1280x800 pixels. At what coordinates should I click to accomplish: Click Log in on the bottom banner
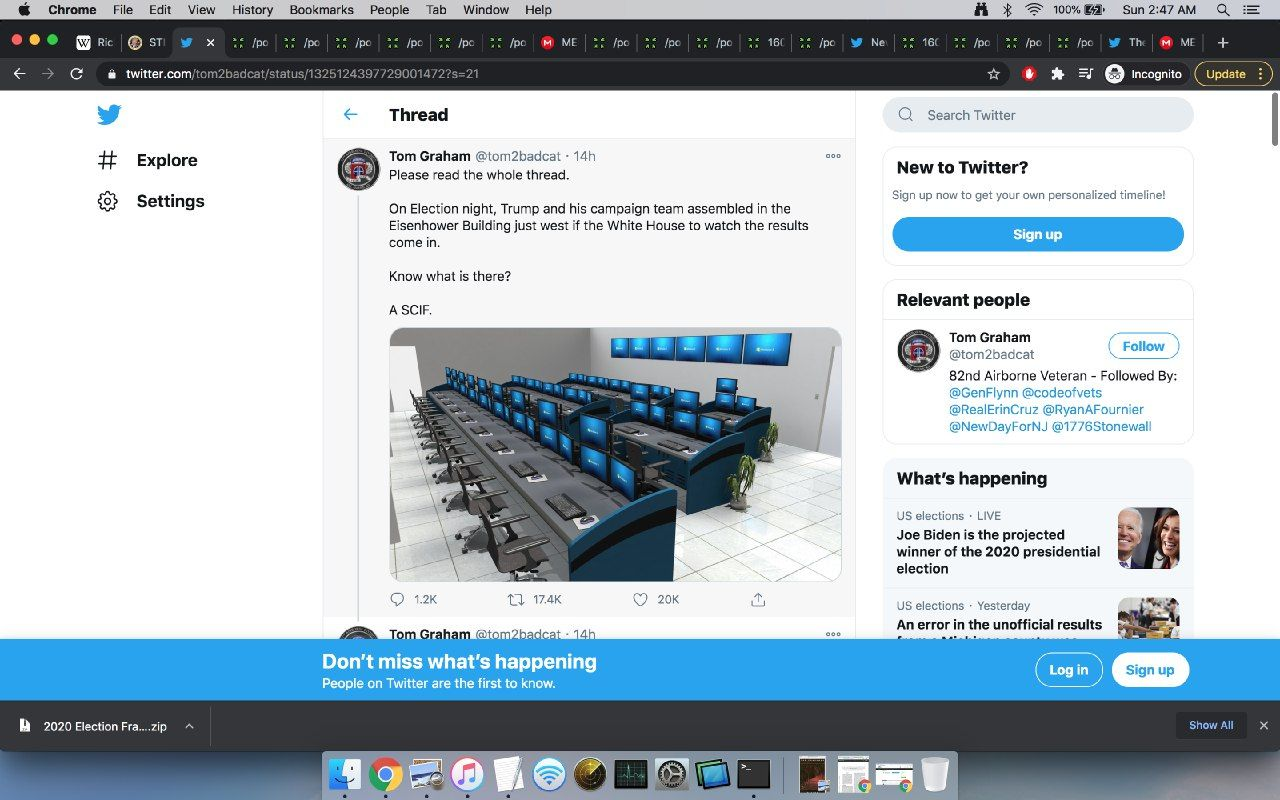tap(1068, 670)
